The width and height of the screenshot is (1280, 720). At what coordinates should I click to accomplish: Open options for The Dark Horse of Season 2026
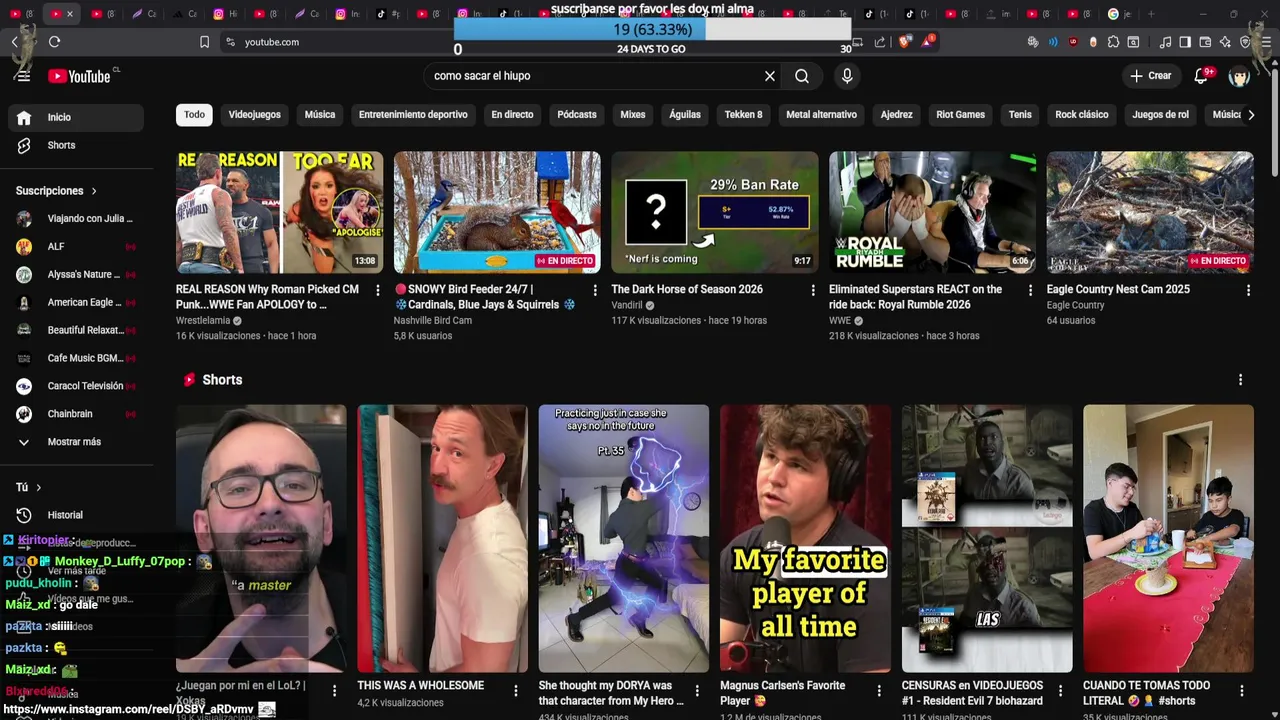pos(813,290)
